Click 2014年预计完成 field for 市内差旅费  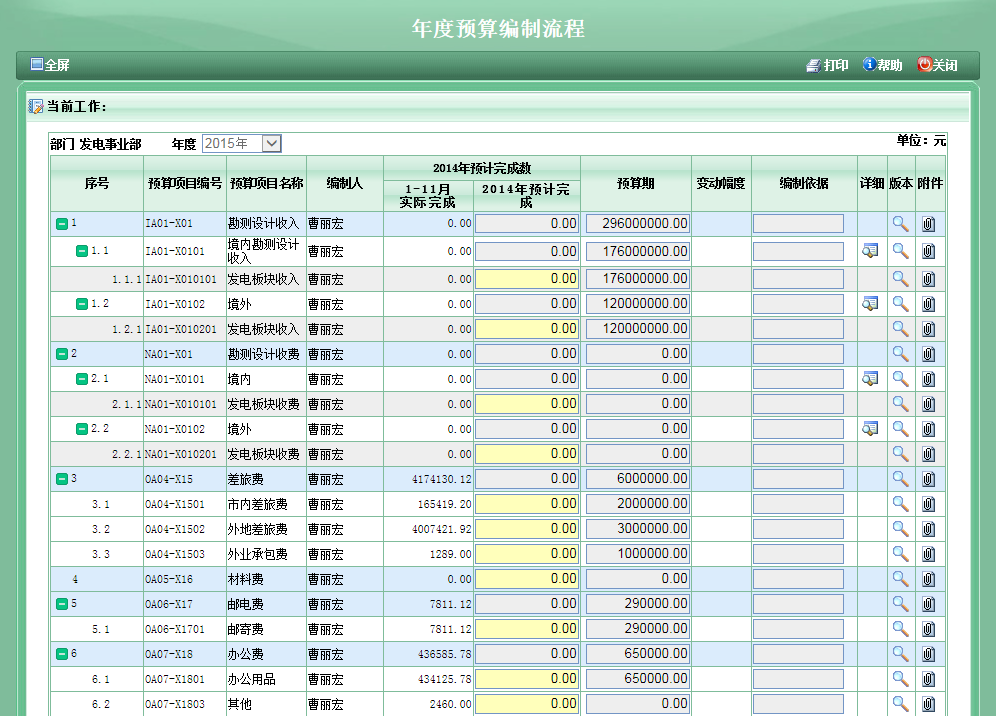pyautogui.click(x=527, y=504)
